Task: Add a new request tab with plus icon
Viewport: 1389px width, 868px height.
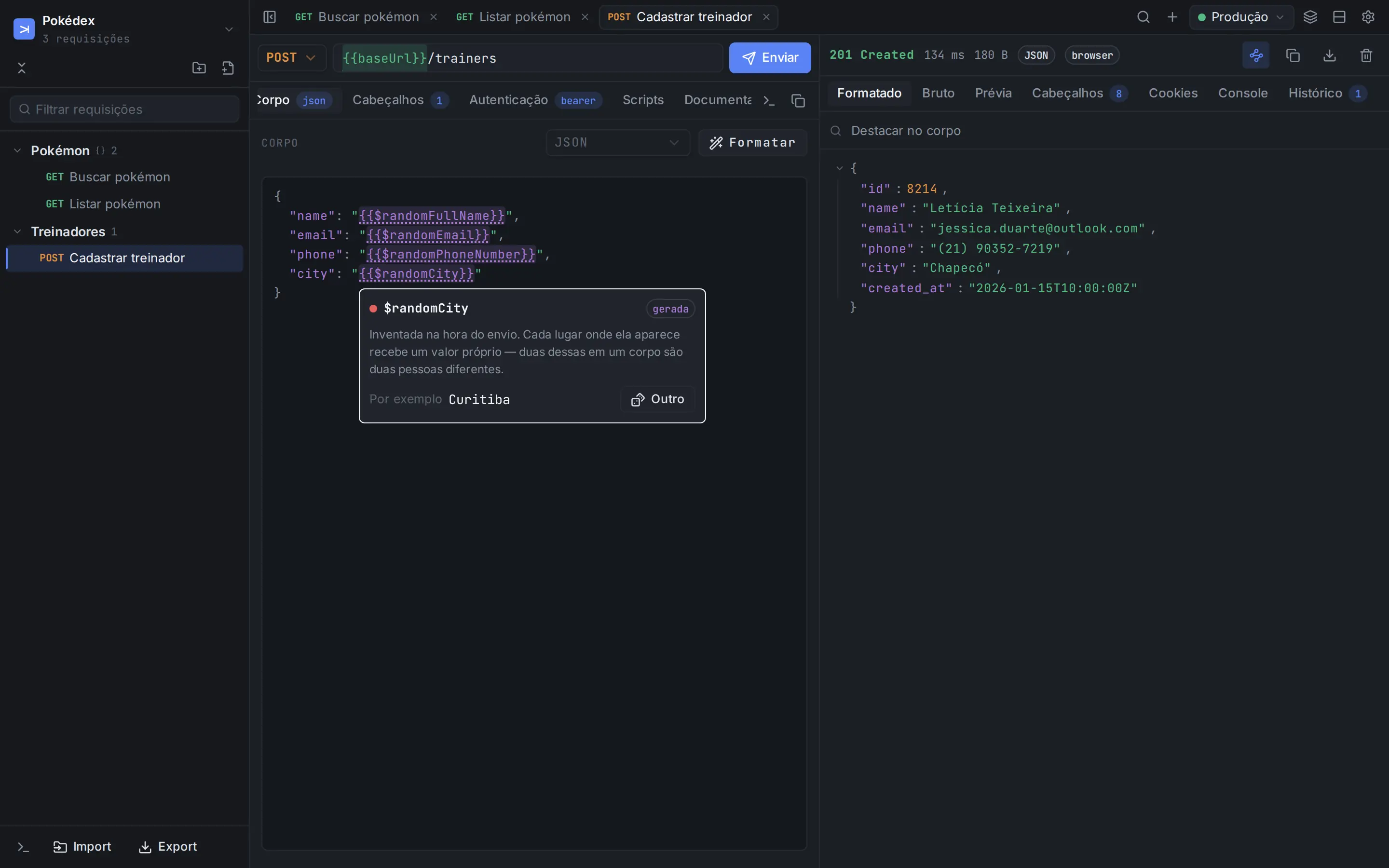Action: (1172, 17)
